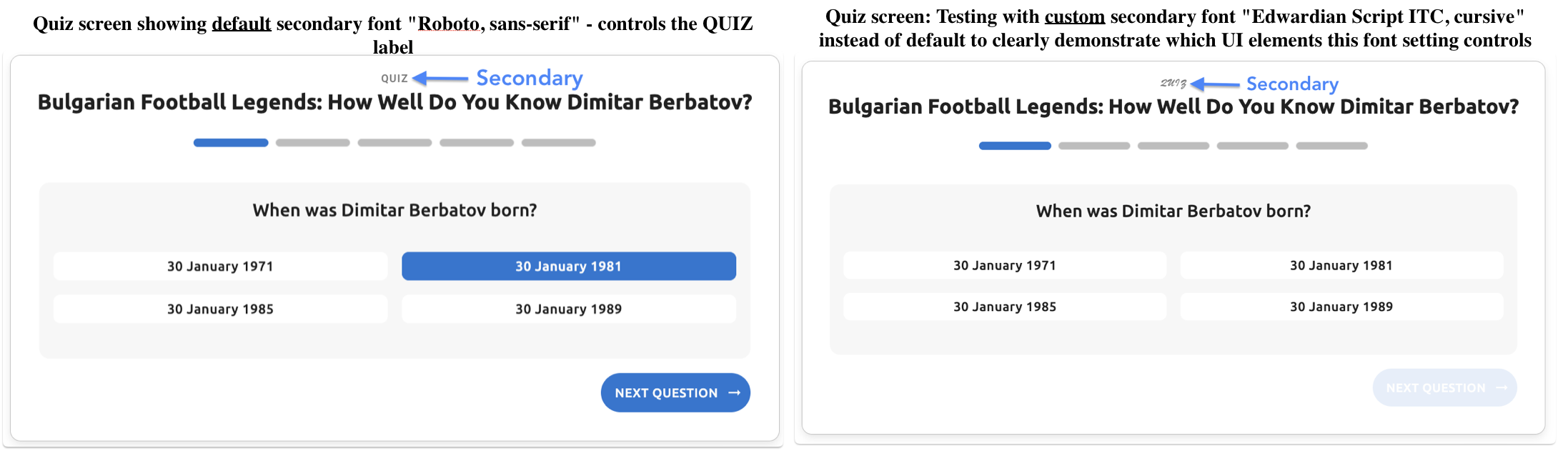This screenshot has width=1568, height=456.
Task: Click the last gray progress segment in the custom-font quiz
Action: (1331, 146)
